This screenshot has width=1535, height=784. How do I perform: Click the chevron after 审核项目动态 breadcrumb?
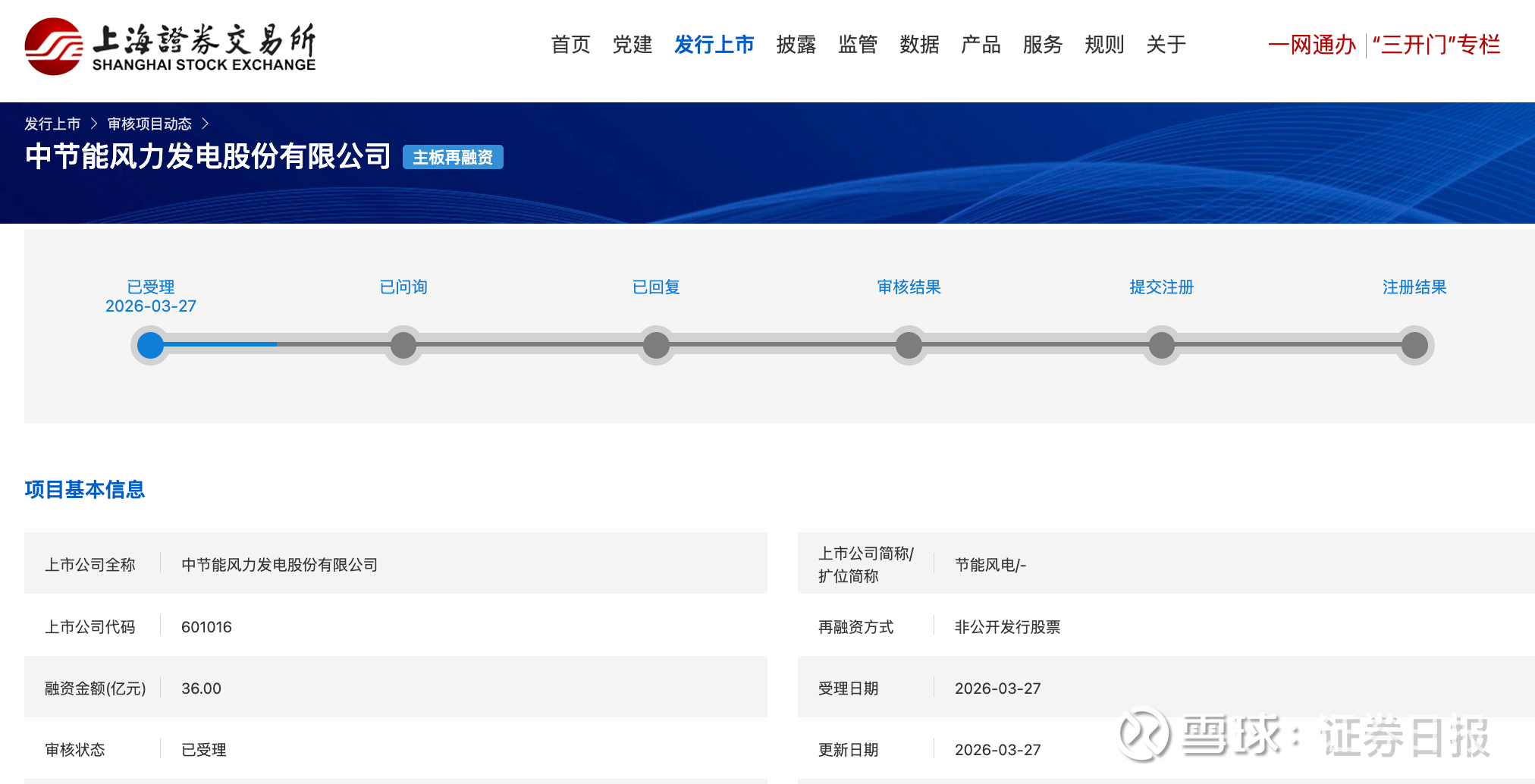(205, 124)
